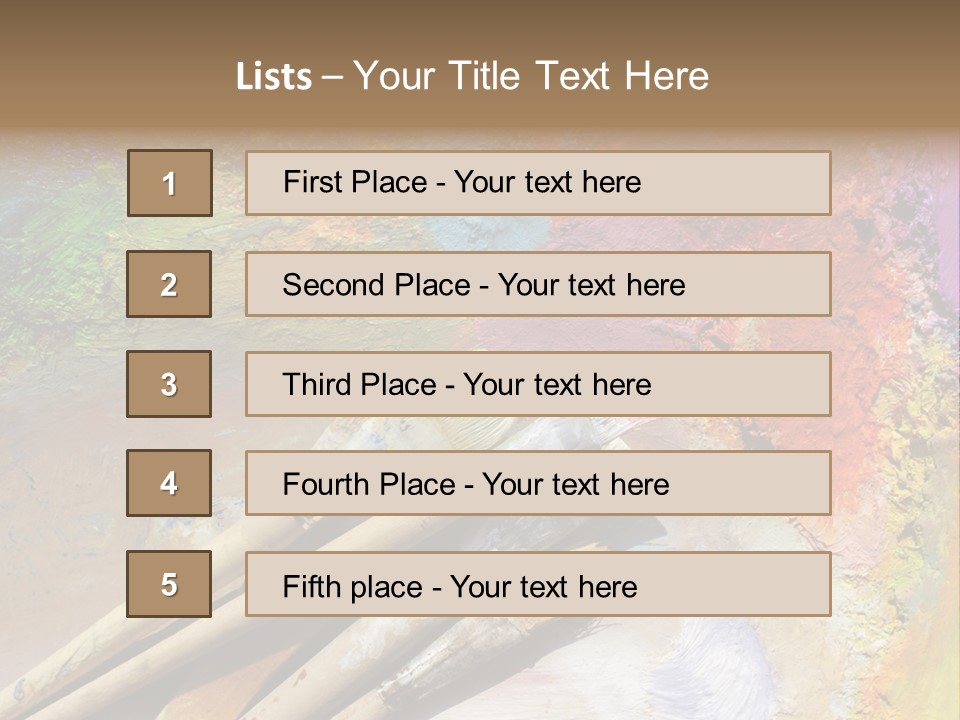Click the dash in the slide title
This screenshot has width=960, height=720.
point(333,76)
